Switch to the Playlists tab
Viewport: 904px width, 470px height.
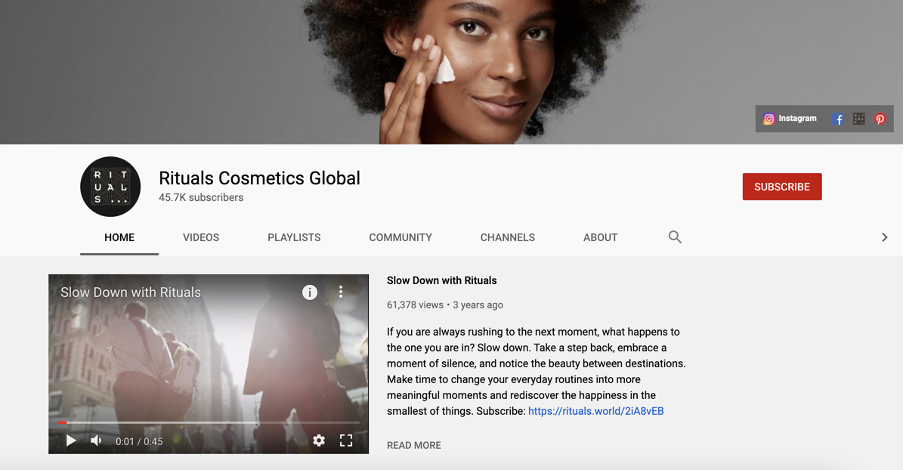point(294,237)
